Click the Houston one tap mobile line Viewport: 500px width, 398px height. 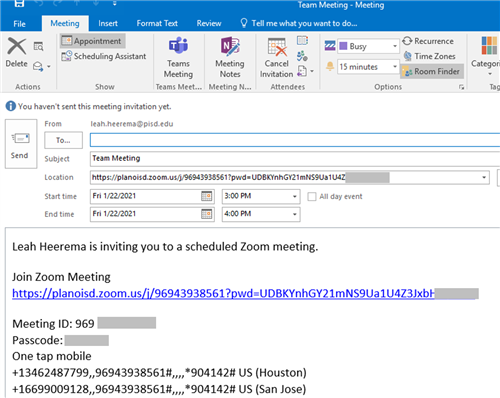[159, 373]
